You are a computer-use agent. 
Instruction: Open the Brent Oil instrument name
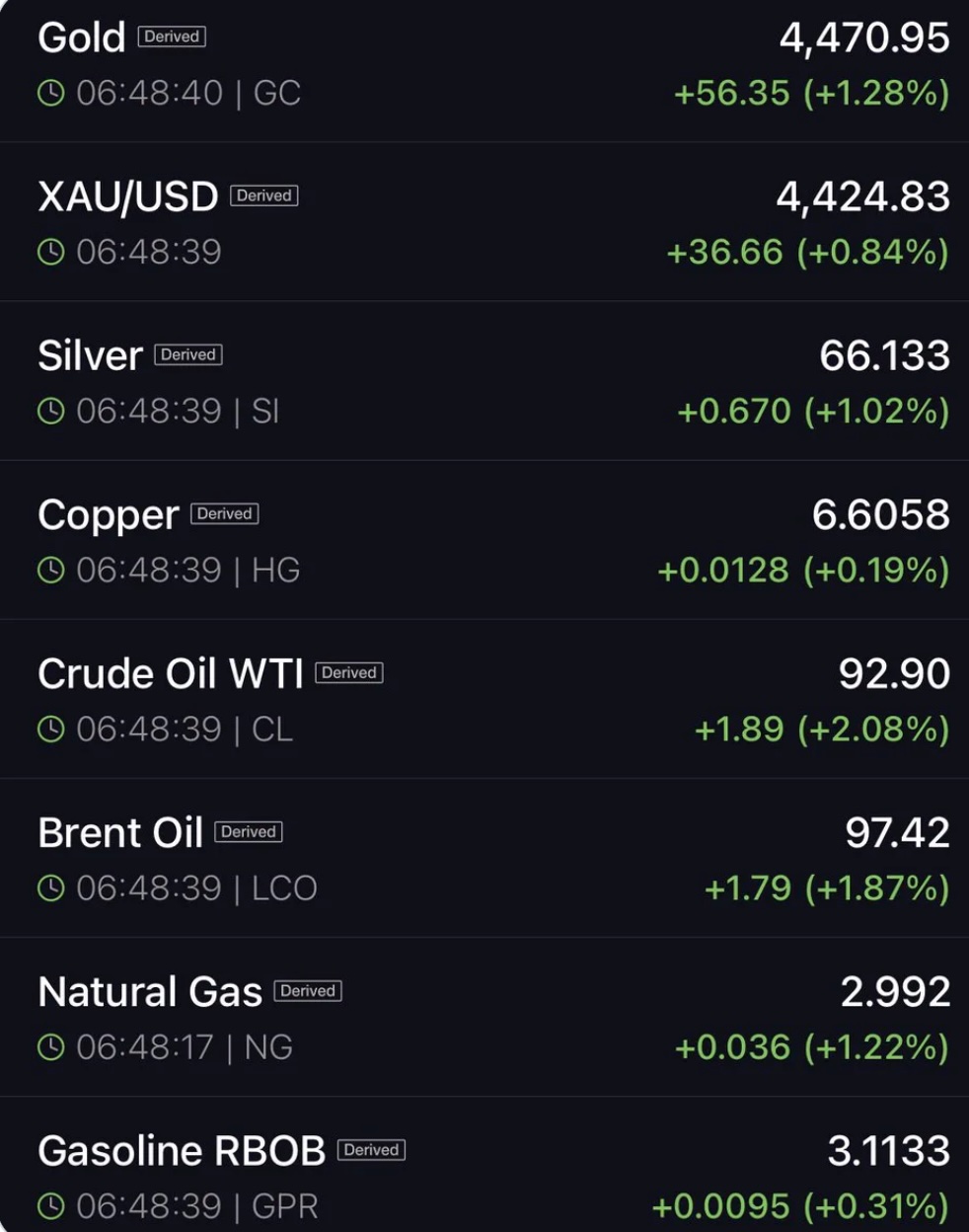120,832
